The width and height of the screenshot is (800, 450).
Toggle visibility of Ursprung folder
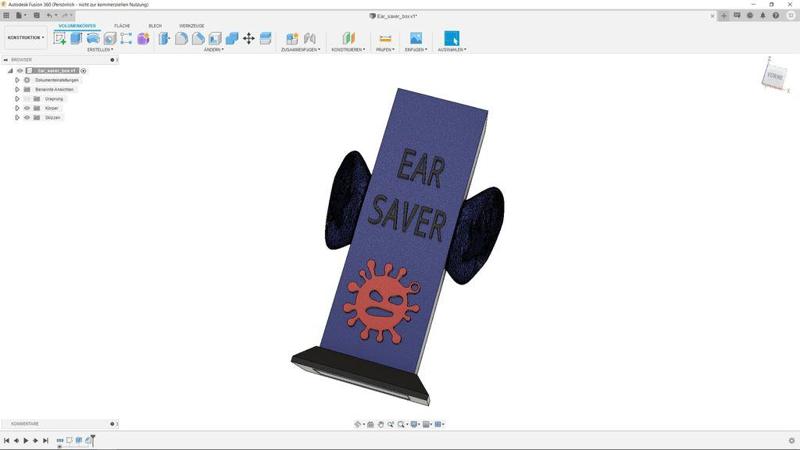pyautogui.click(x=27, y=98)
